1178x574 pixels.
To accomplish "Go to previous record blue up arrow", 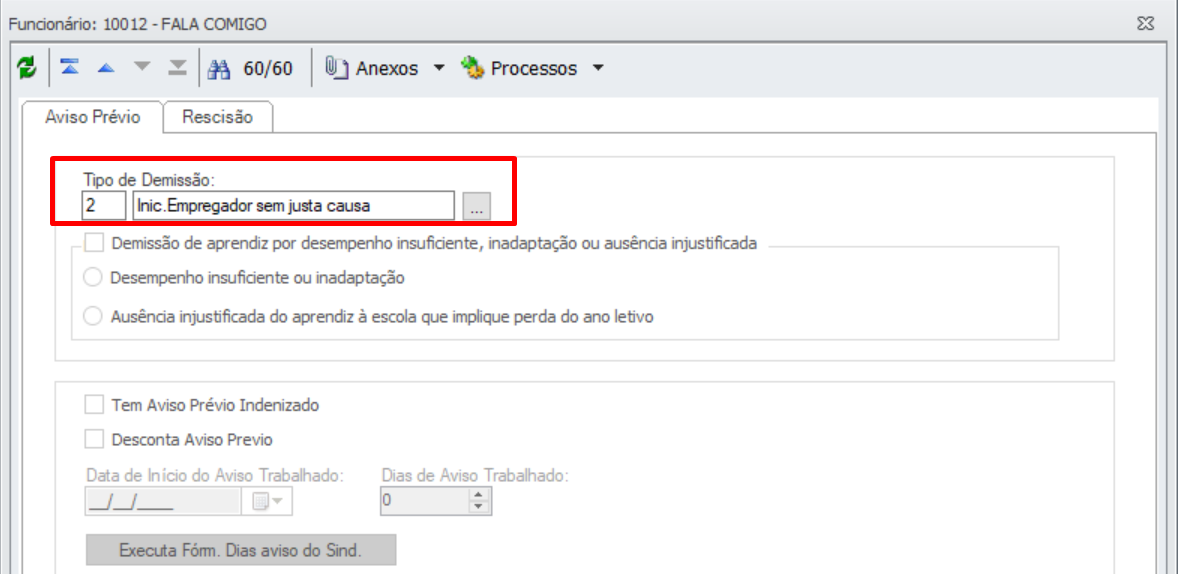I will [x=106, y=68].
